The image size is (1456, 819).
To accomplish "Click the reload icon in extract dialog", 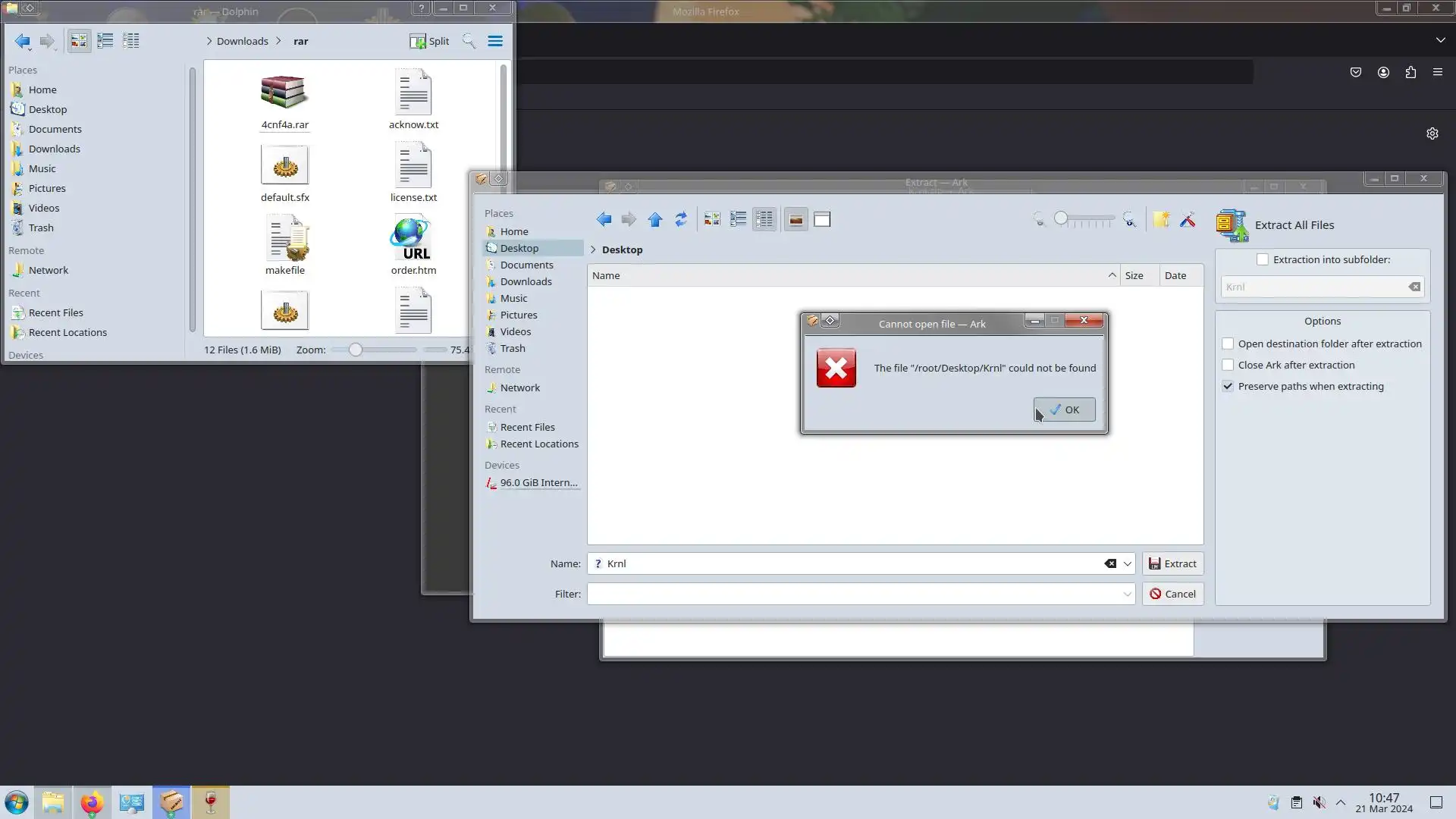I will [681, 220].
